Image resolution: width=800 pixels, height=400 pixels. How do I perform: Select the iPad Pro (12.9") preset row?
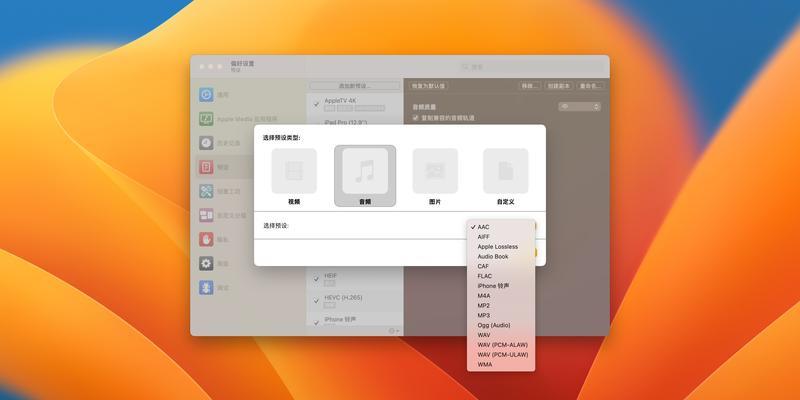[355, 121]
